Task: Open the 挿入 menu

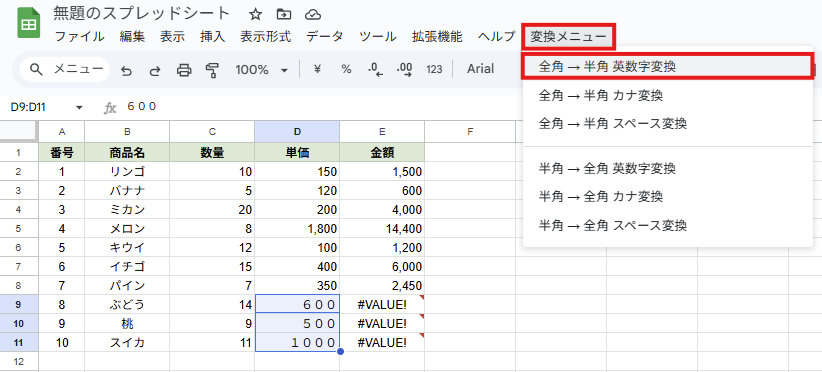Action: 213,37
